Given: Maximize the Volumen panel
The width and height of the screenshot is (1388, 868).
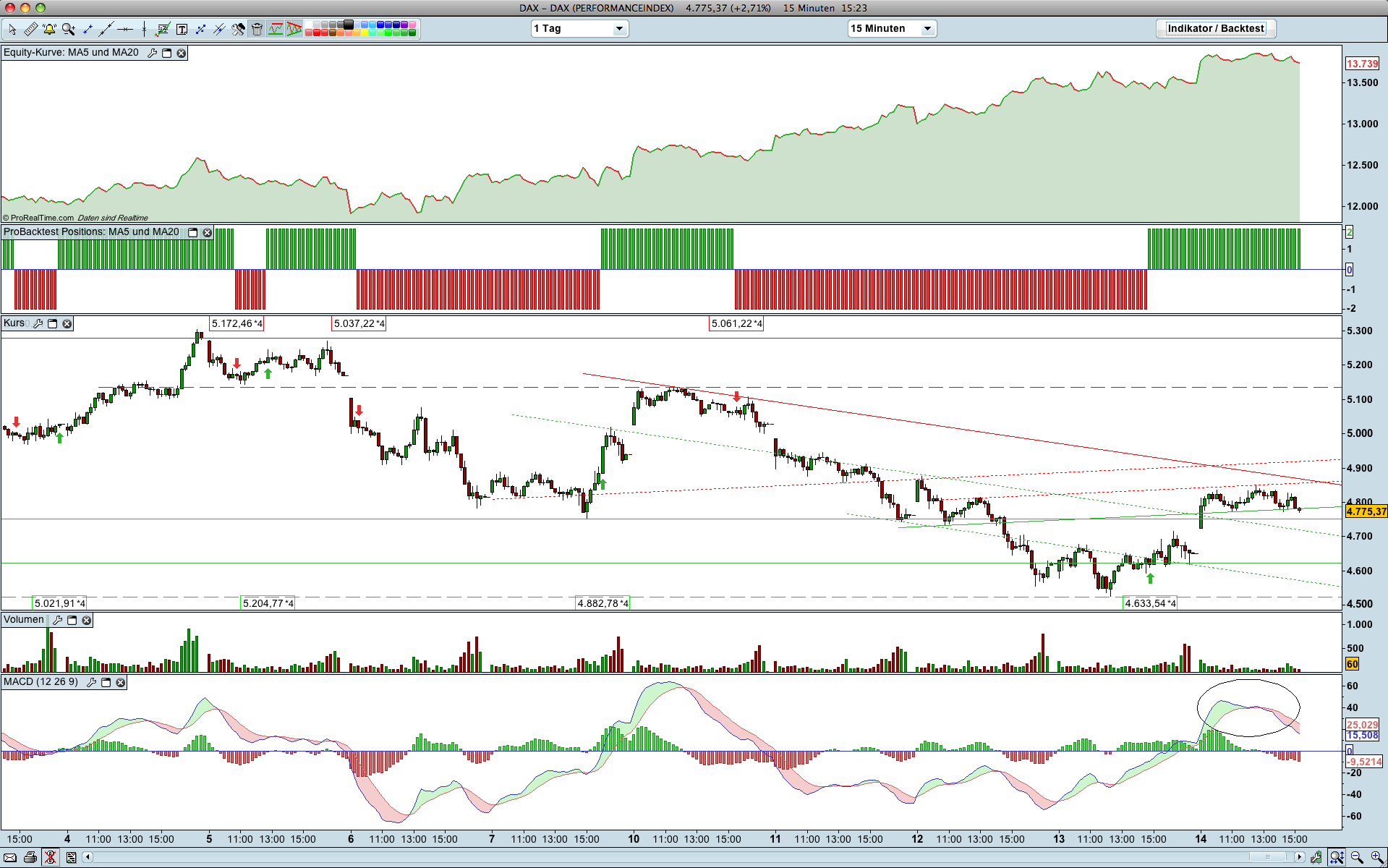Looking at the screenshot, I should tap(72, 620).
